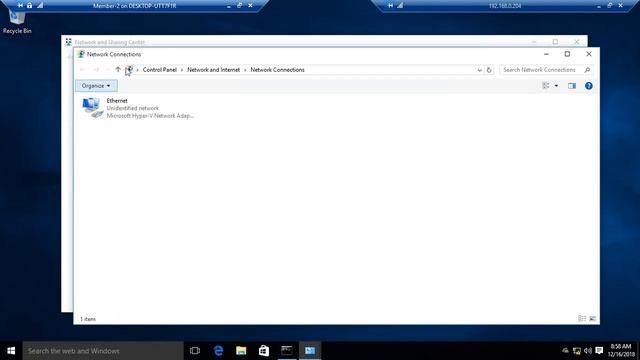Click the Network and Internet breadcrumb
The image size is (640, 360).
(x=213, y=70)
